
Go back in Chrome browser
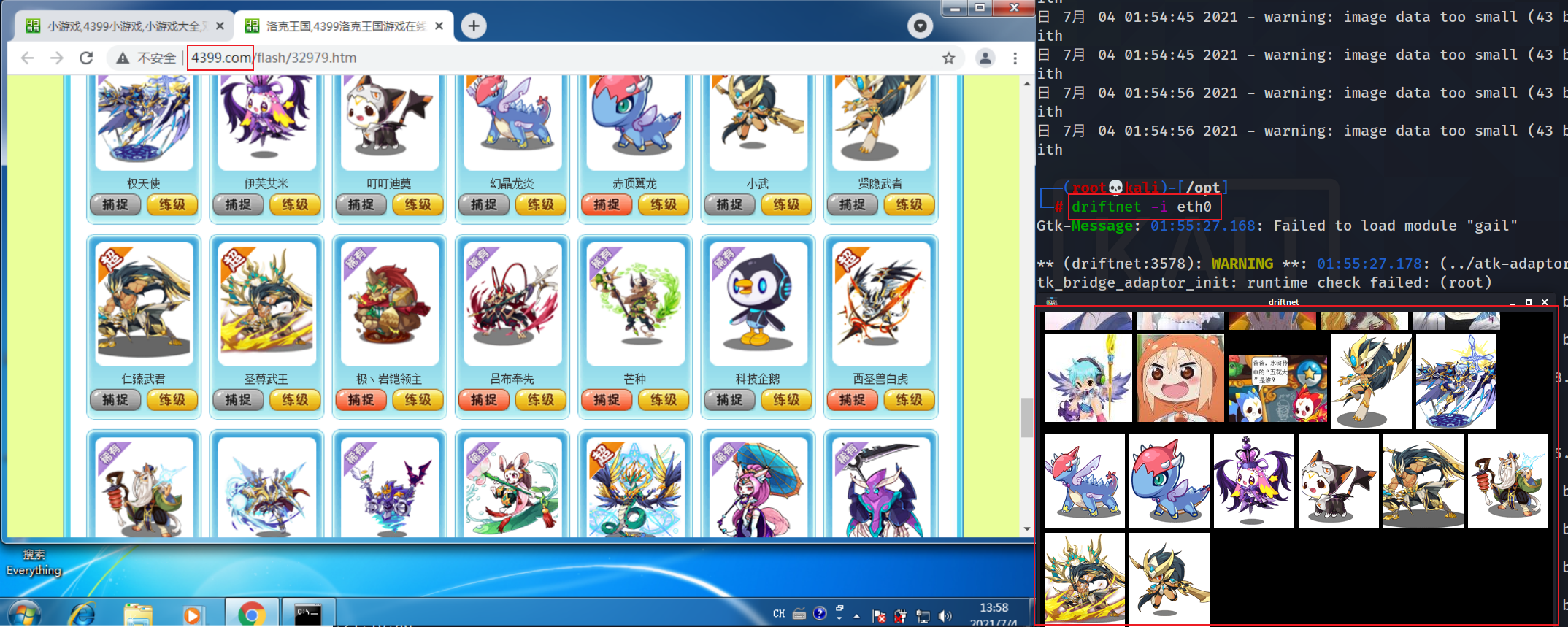[x=28, y=58]
